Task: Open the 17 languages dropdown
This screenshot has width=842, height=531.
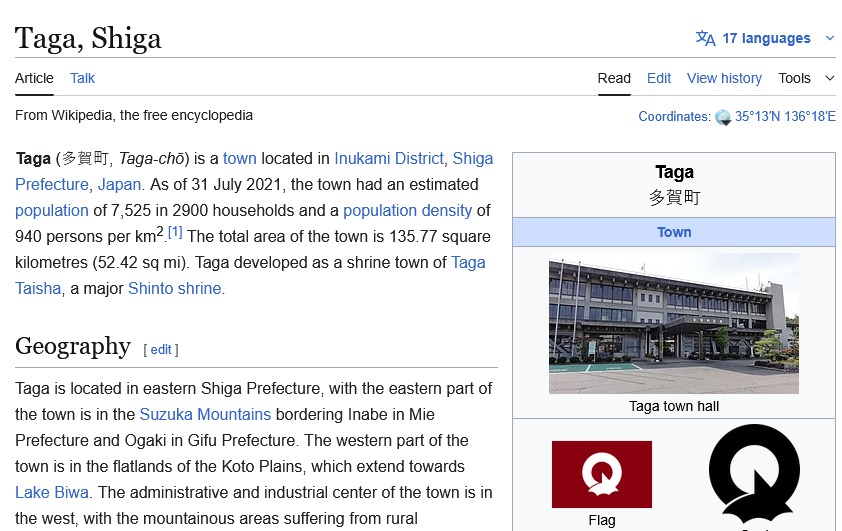Action: (765, 38)
